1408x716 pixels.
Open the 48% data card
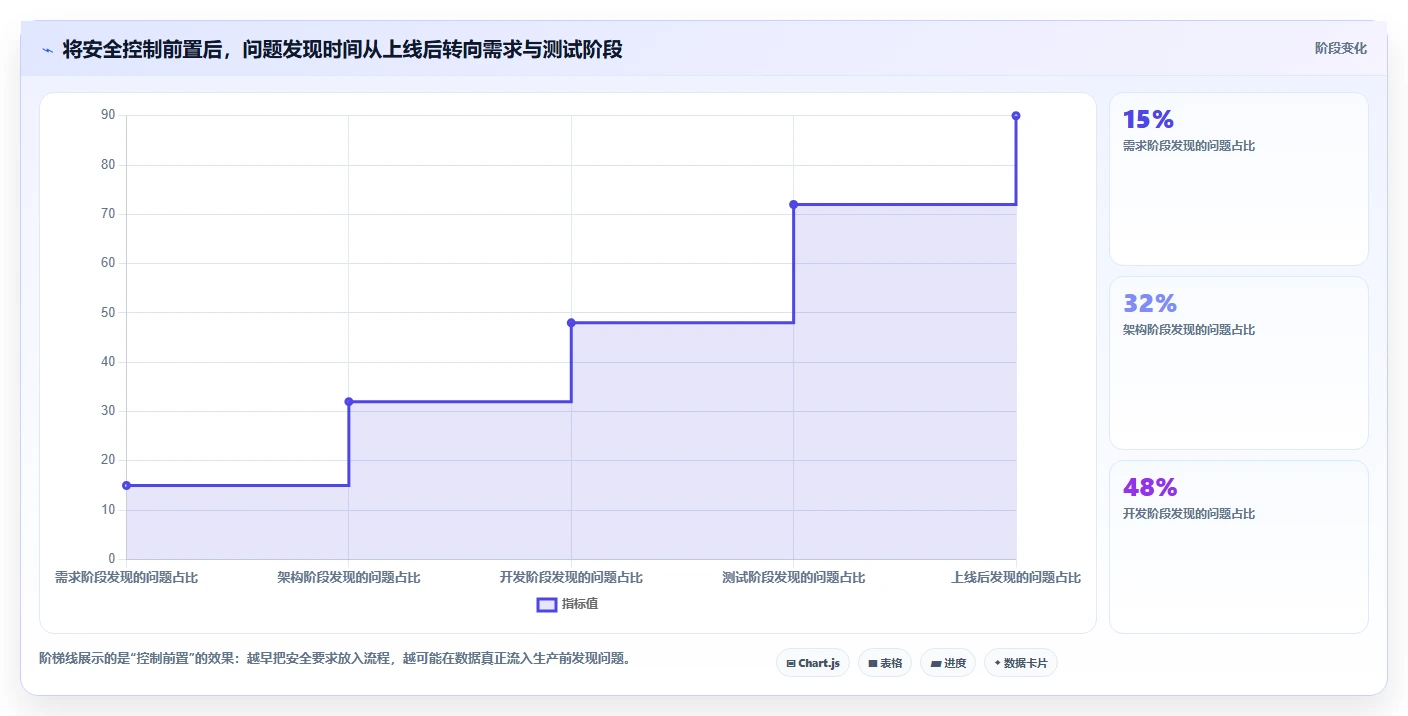click(1239, 547)
